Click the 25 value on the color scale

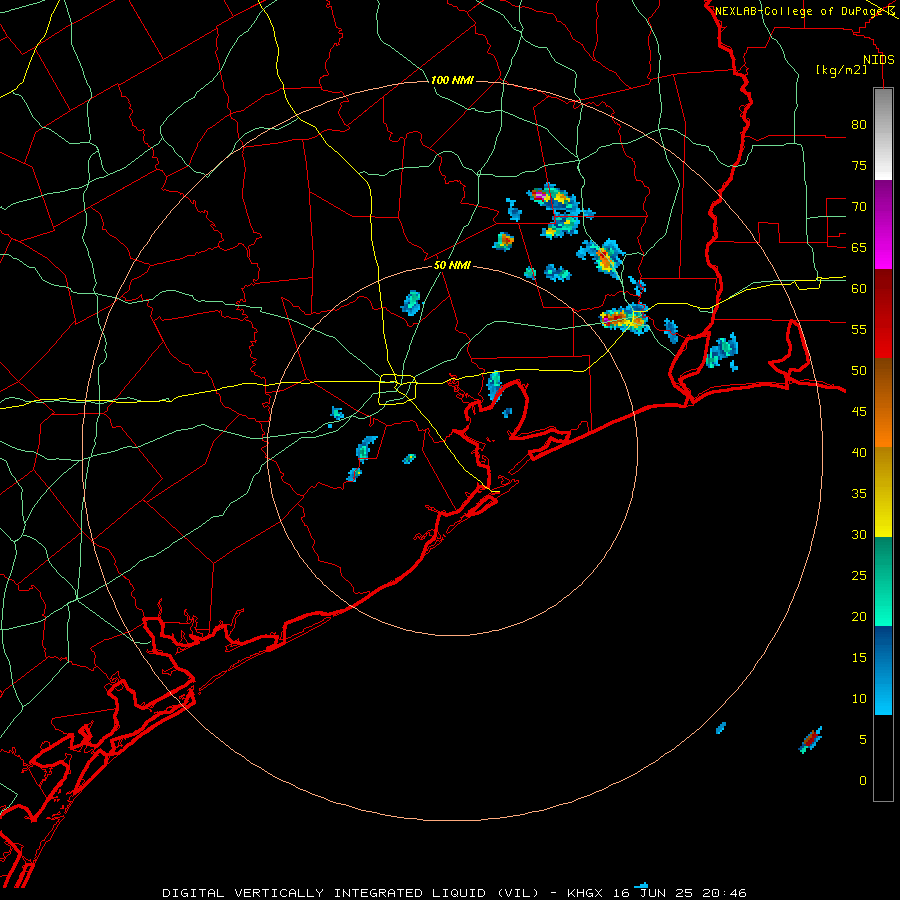click(x=859, y=576)
